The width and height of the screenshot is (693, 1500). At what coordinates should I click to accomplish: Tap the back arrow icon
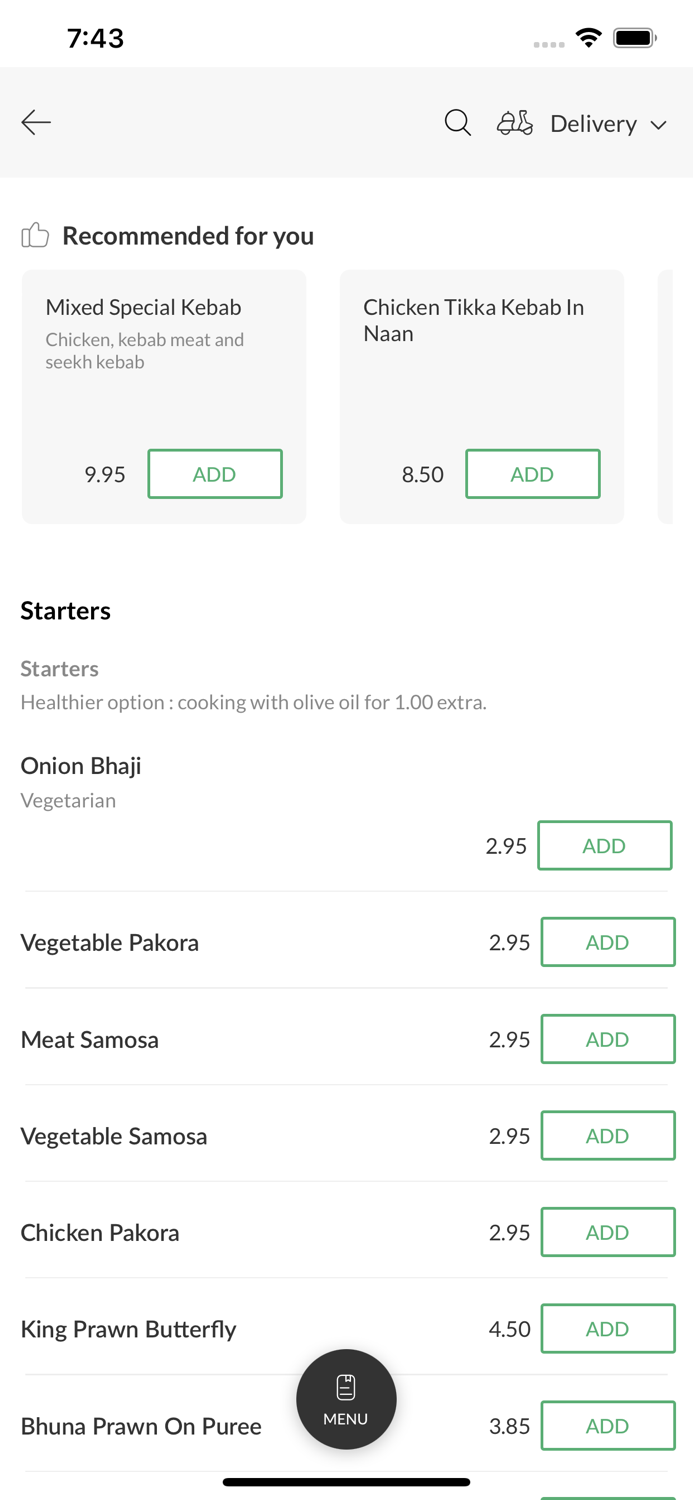point(36,123)
